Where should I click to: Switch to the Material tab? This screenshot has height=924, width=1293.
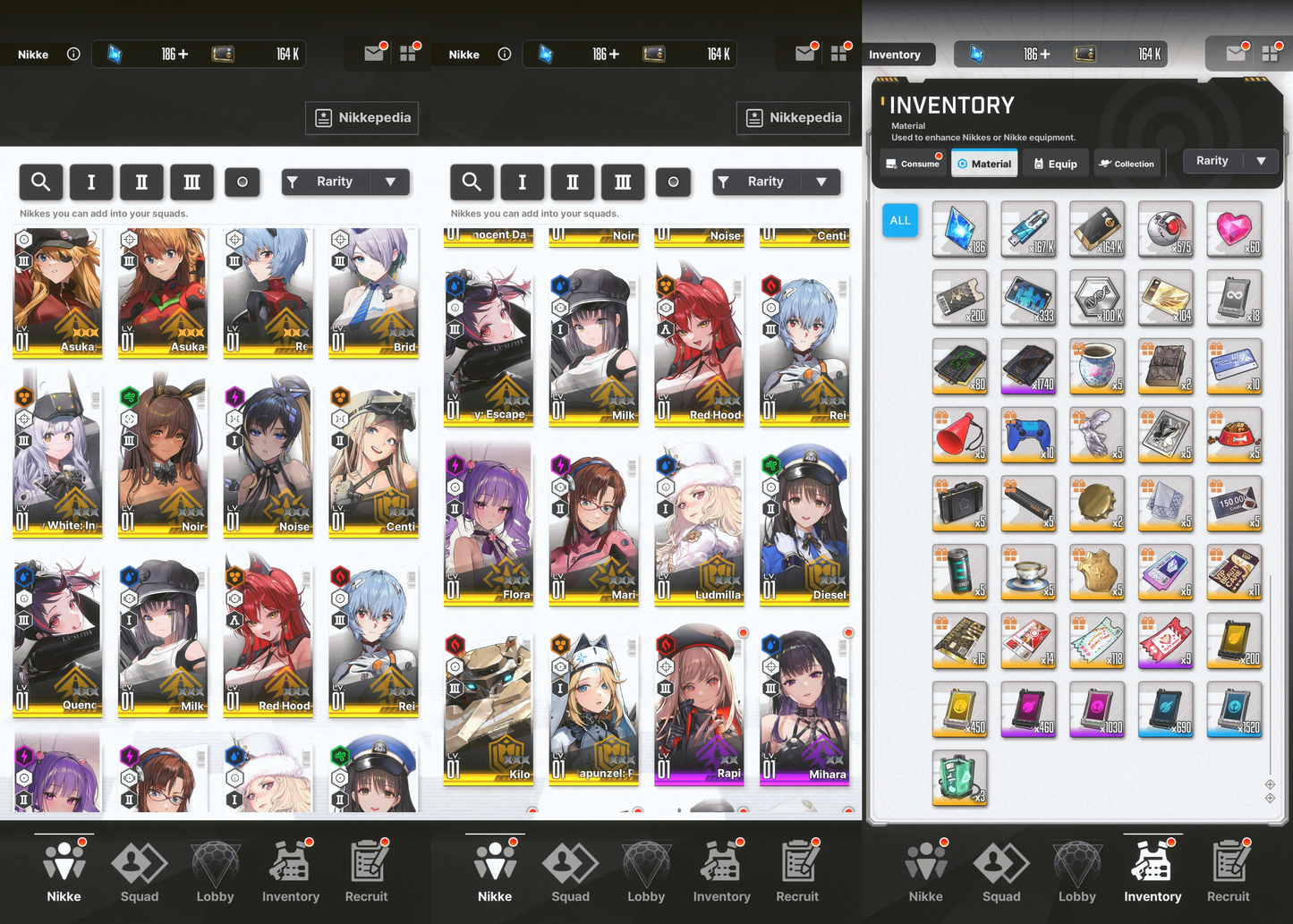(984, 164)
